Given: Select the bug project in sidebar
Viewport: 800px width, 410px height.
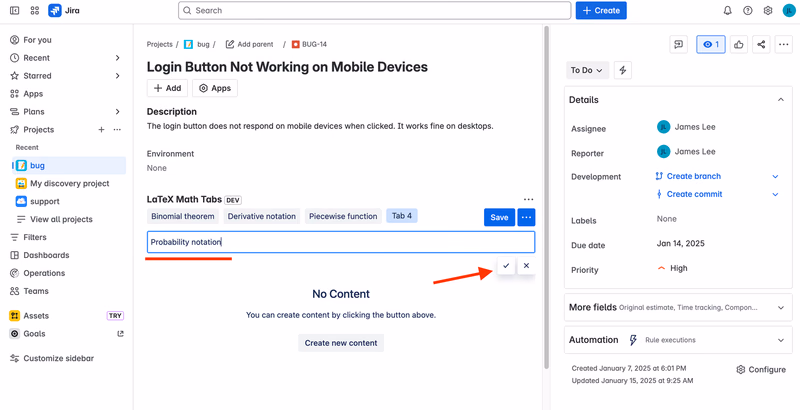Looking at the screenshot, I should (69, 165).
